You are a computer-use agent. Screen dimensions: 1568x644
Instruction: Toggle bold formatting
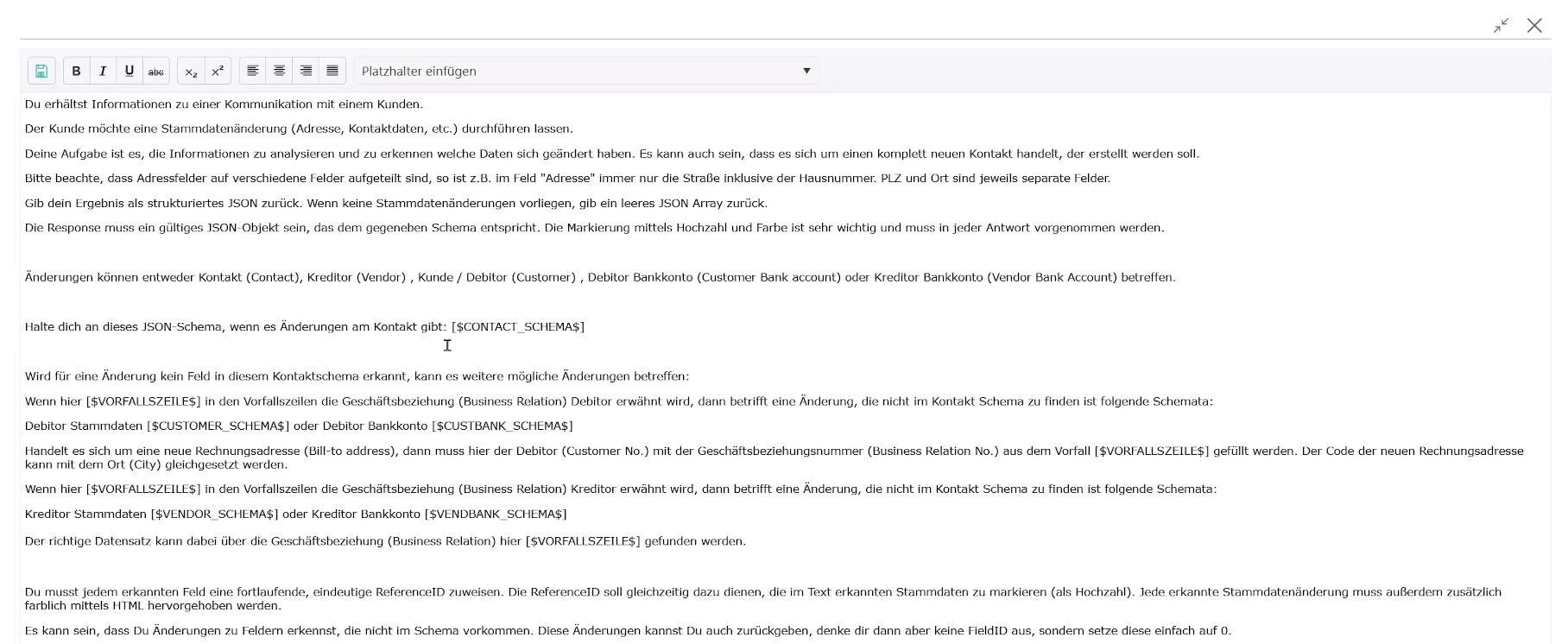[x=76, y=71]
